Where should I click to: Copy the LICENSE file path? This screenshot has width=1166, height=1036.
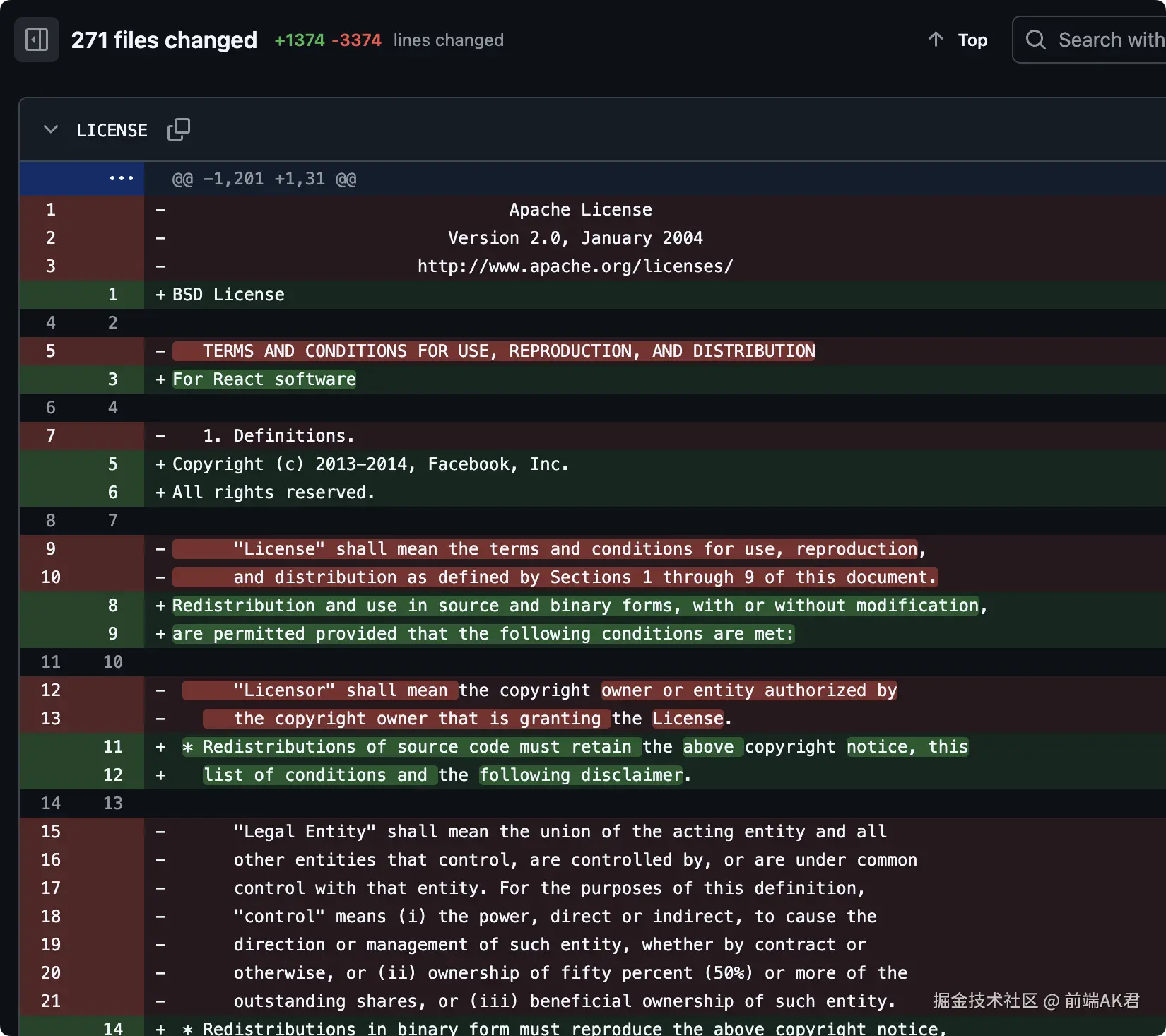pos(179,129)
